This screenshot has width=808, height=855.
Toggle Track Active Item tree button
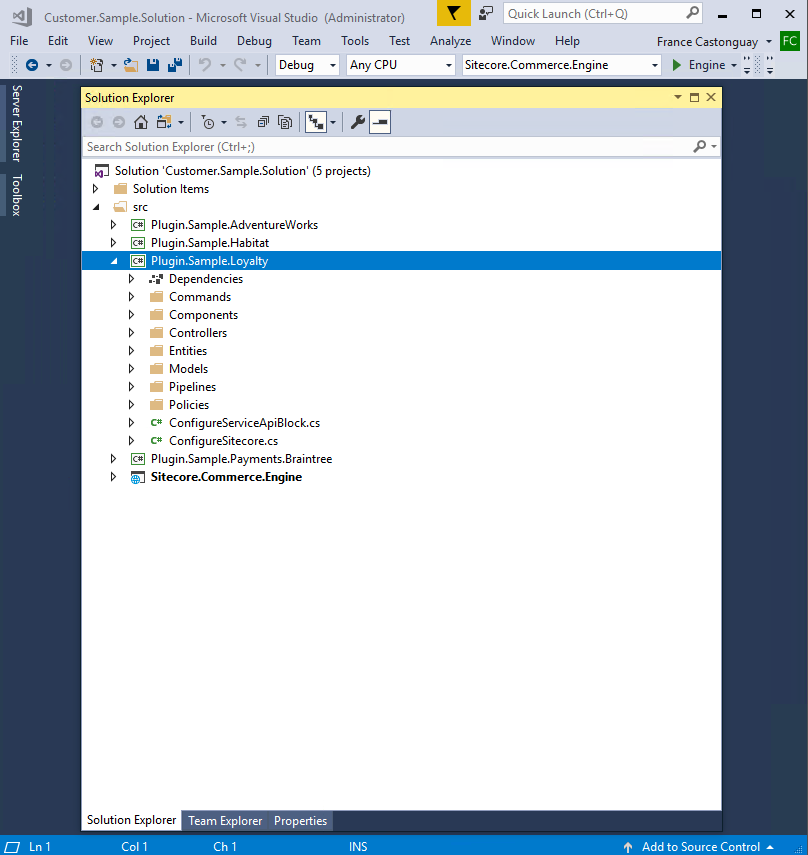click(x=316, y=122)
